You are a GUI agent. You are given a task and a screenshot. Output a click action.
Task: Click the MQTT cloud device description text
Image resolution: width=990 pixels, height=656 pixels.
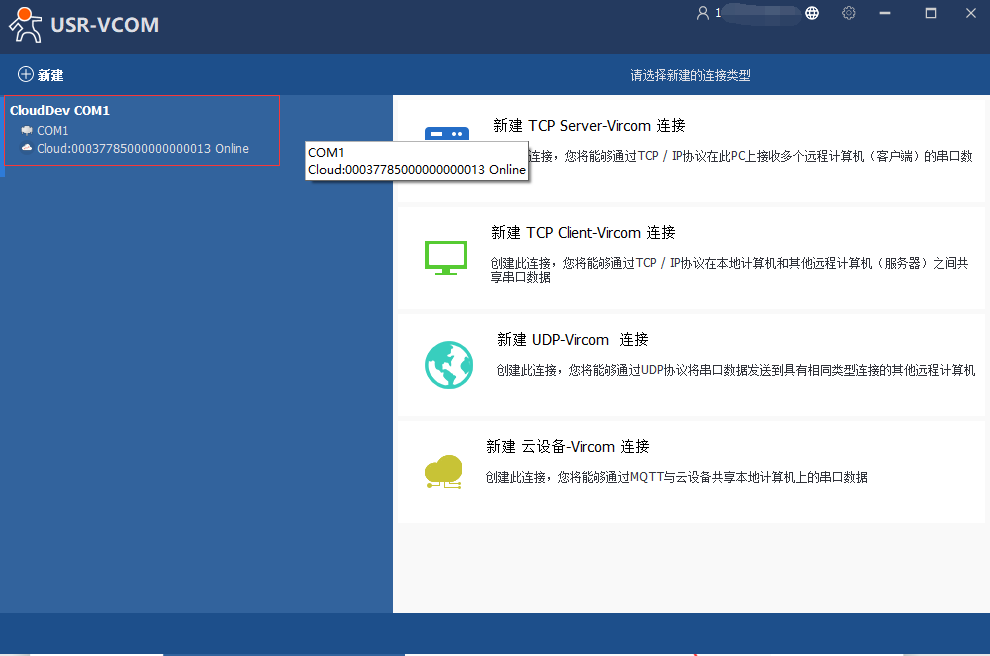(x=676, y=478)
